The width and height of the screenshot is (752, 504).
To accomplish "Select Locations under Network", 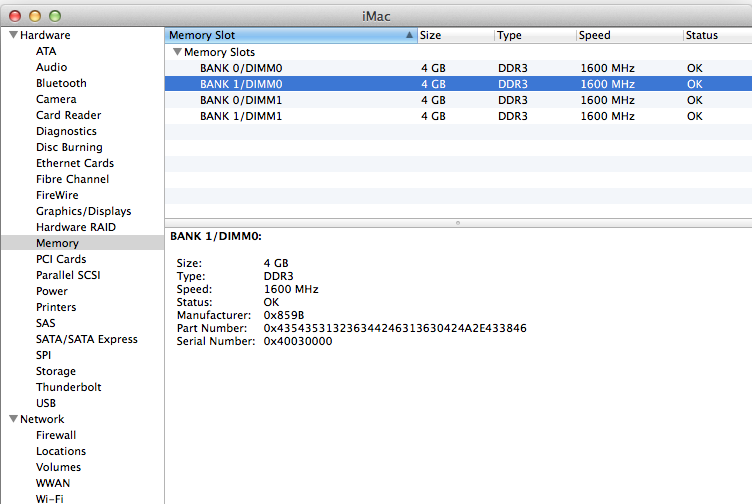I will click(61, 451).
